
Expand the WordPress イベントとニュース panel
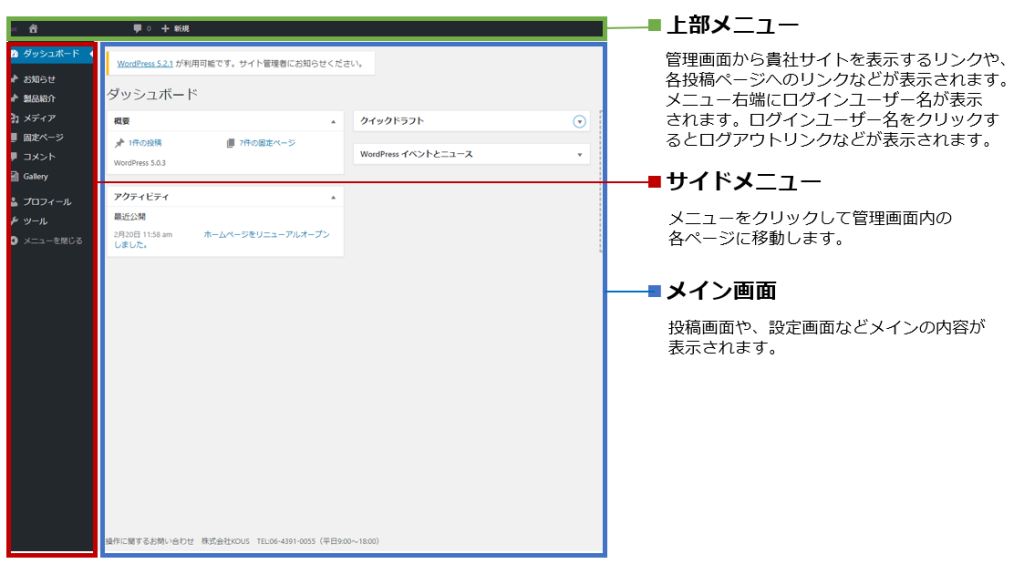point(579,155)
